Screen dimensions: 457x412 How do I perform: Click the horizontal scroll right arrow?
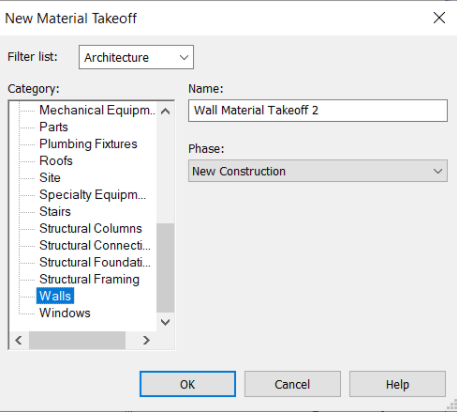coord(146,340)
